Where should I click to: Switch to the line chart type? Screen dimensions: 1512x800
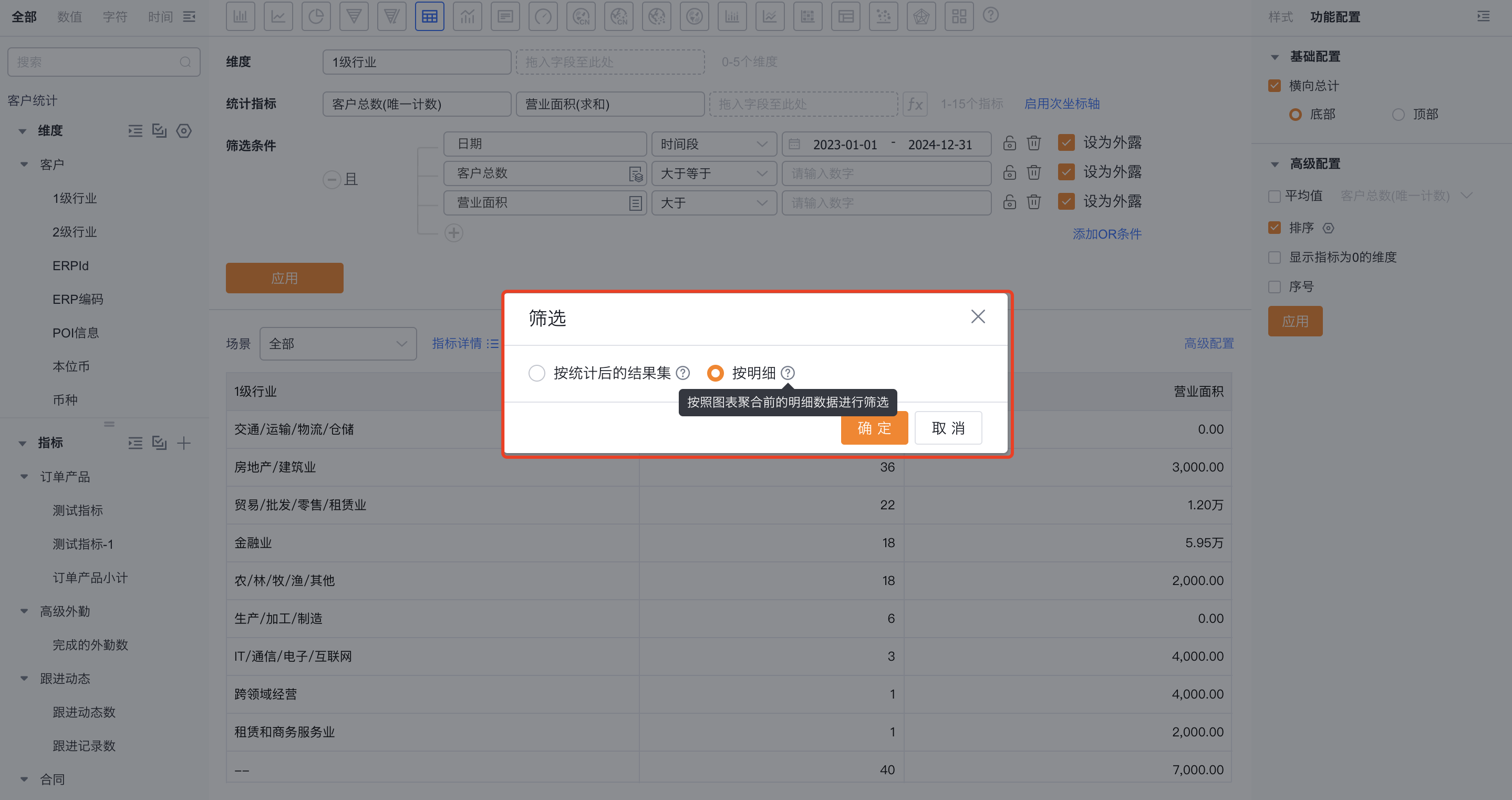point(278,16)
